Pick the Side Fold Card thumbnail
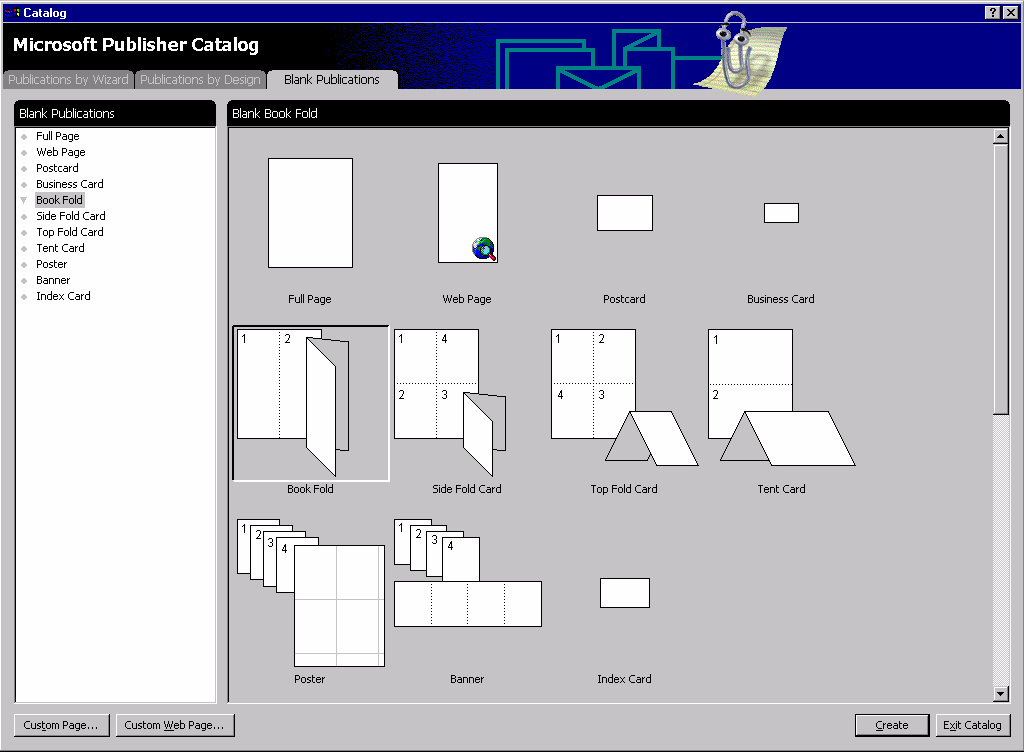 coord(450,403)
